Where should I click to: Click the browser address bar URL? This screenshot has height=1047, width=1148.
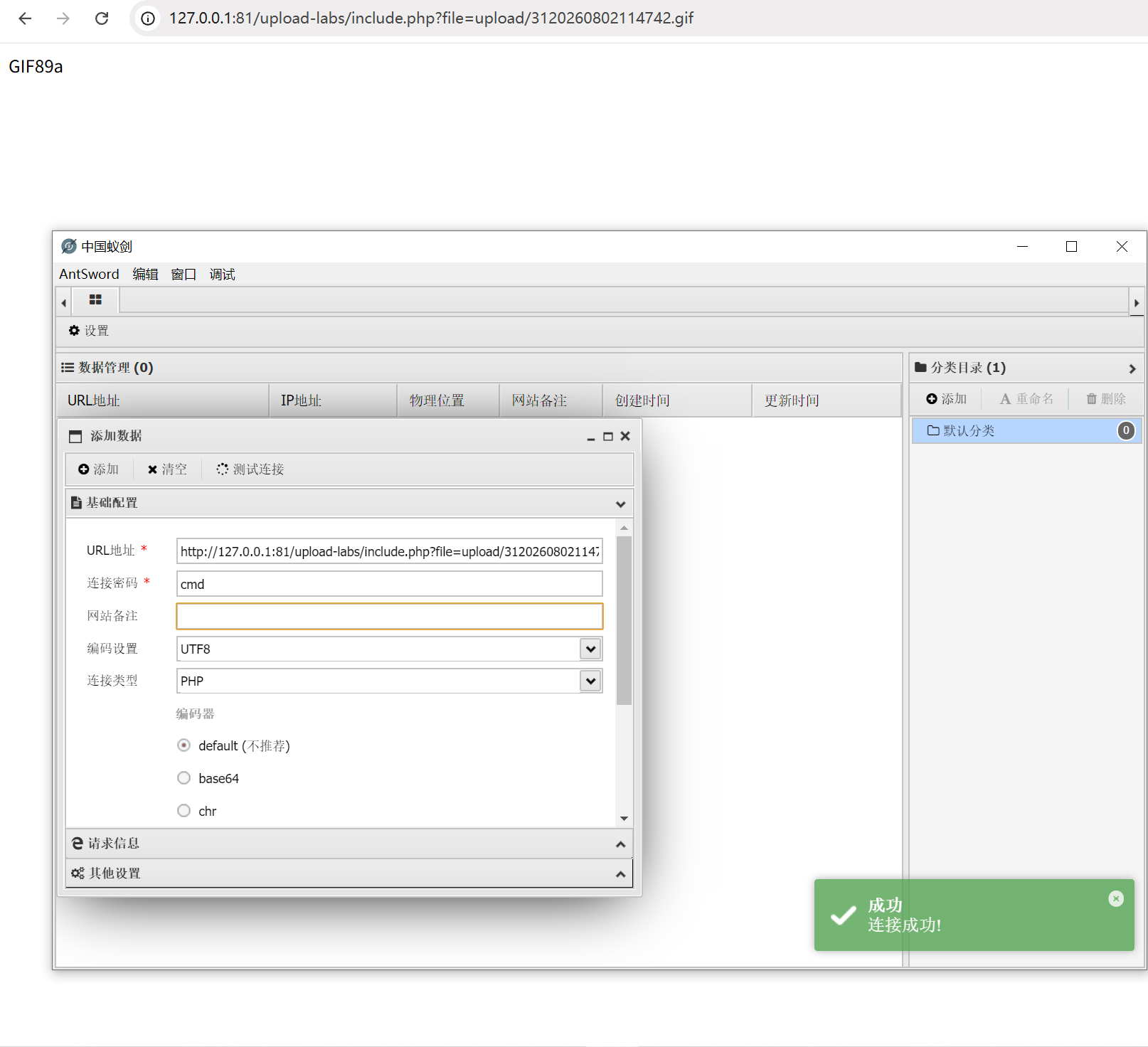click(x=431, y=18)
